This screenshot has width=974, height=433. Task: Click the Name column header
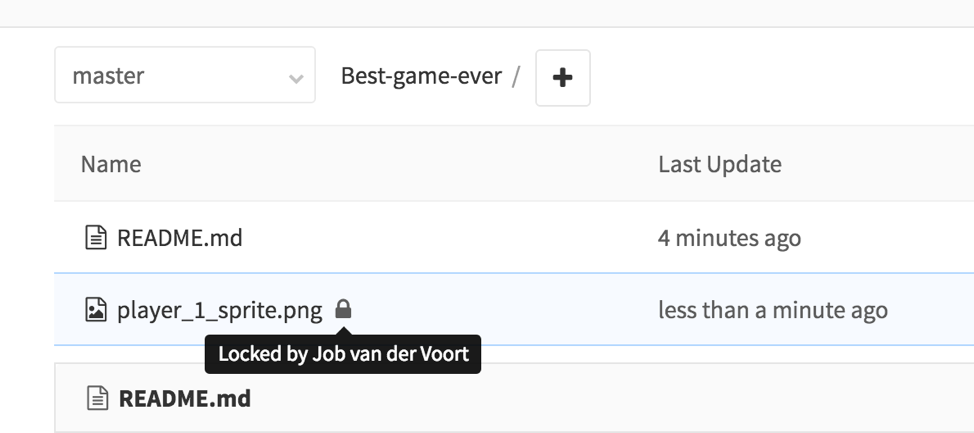click(111, 164)
